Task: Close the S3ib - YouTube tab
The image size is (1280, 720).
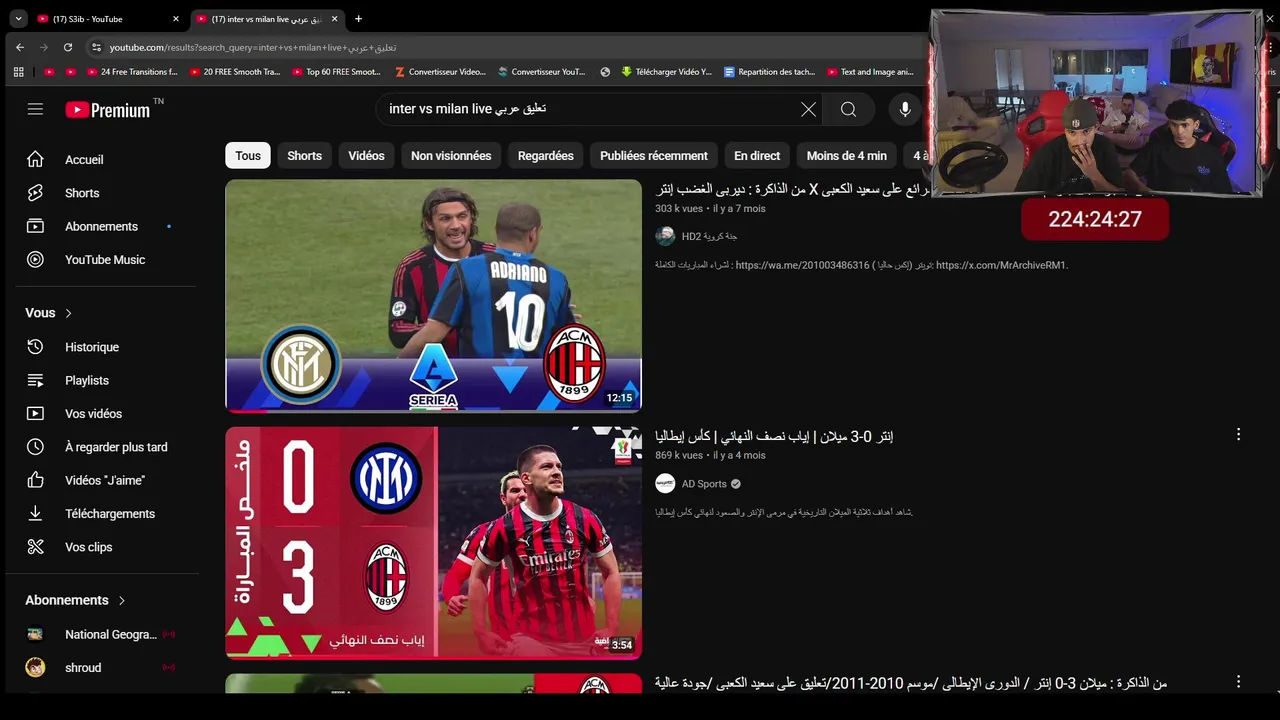Action: (176, 19)
